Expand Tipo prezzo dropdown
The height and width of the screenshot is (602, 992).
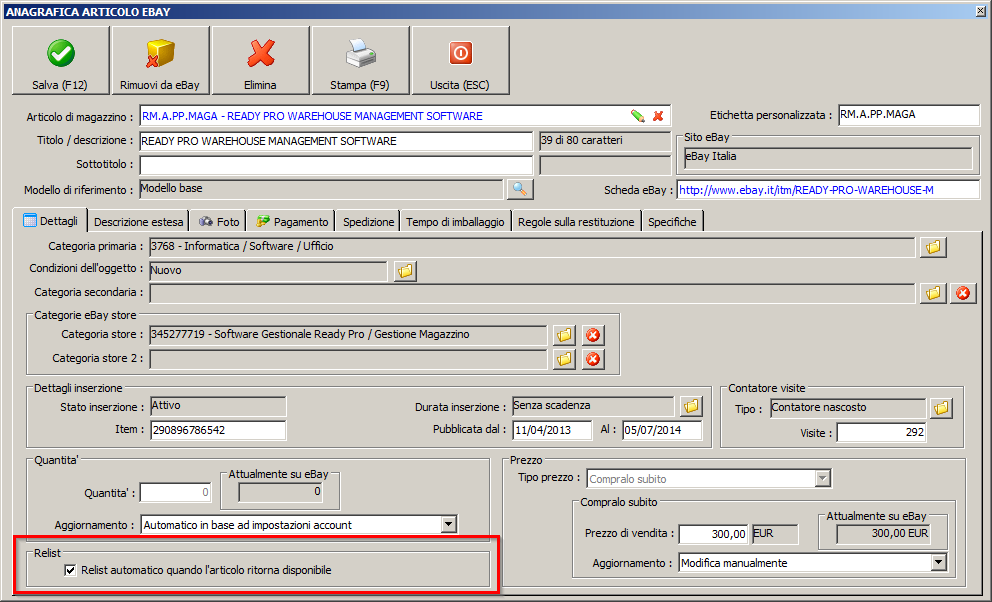pos(822,479)
